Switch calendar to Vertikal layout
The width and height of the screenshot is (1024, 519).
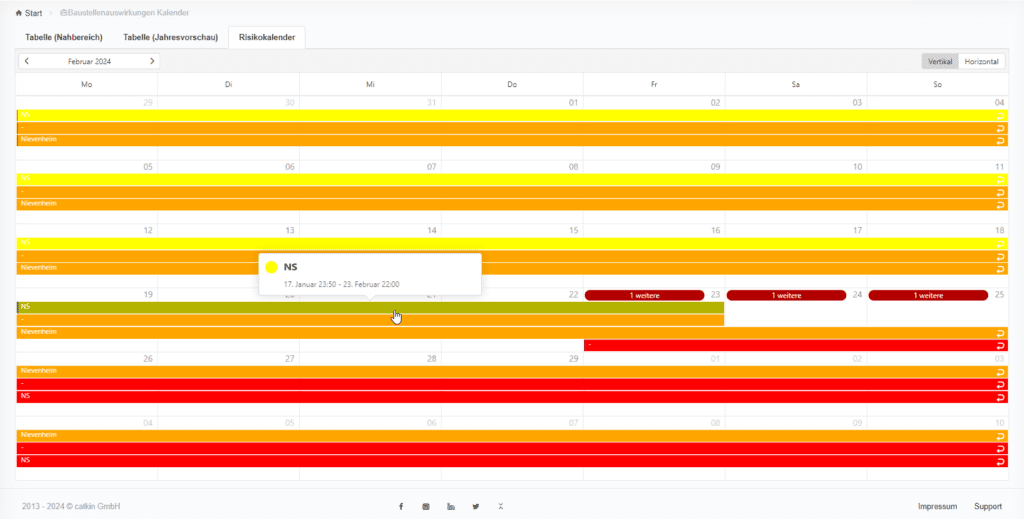click(x=939, y=61)
